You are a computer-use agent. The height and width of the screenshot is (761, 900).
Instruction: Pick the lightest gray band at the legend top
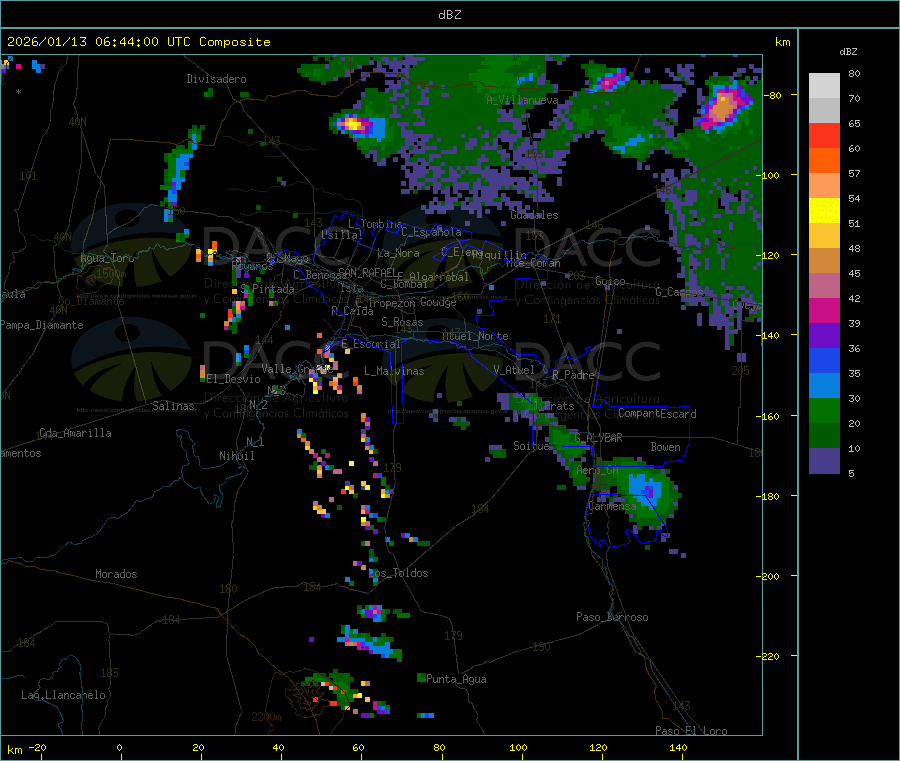824,86
